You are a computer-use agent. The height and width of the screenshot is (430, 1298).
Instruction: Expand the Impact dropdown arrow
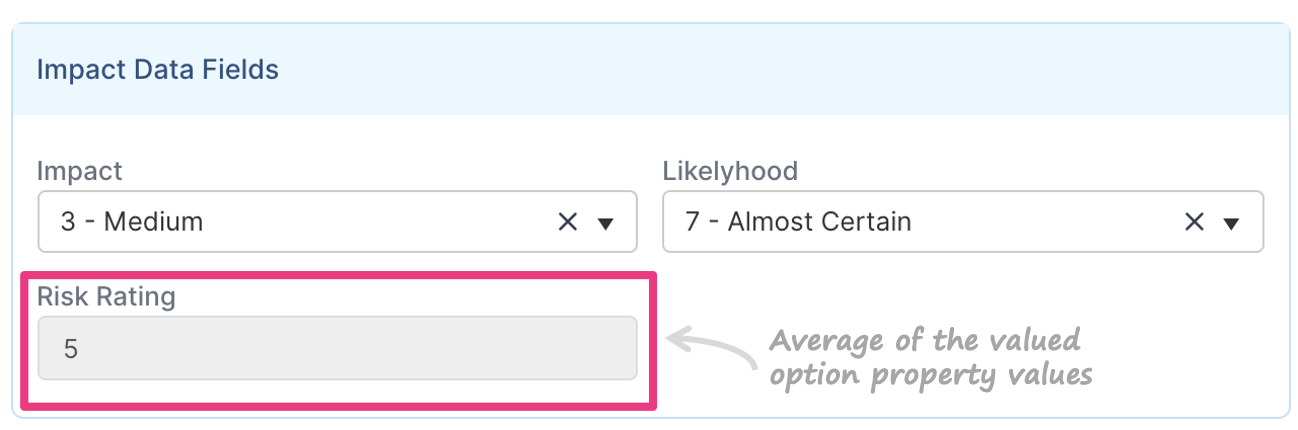click(x=605, y=223)
